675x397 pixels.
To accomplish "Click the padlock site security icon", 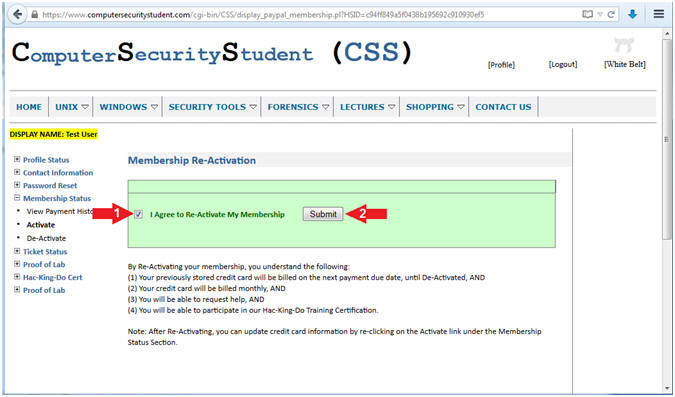I will click(x=35, y=14).
